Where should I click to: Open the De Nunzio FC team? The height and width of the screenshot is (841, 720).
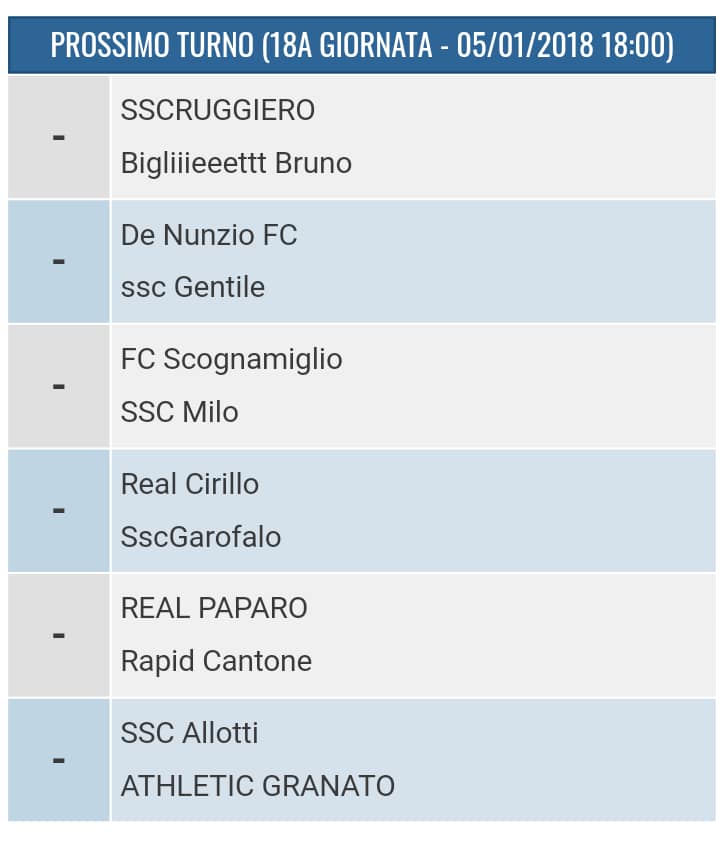pyautogui.click(x=209, y=235)
